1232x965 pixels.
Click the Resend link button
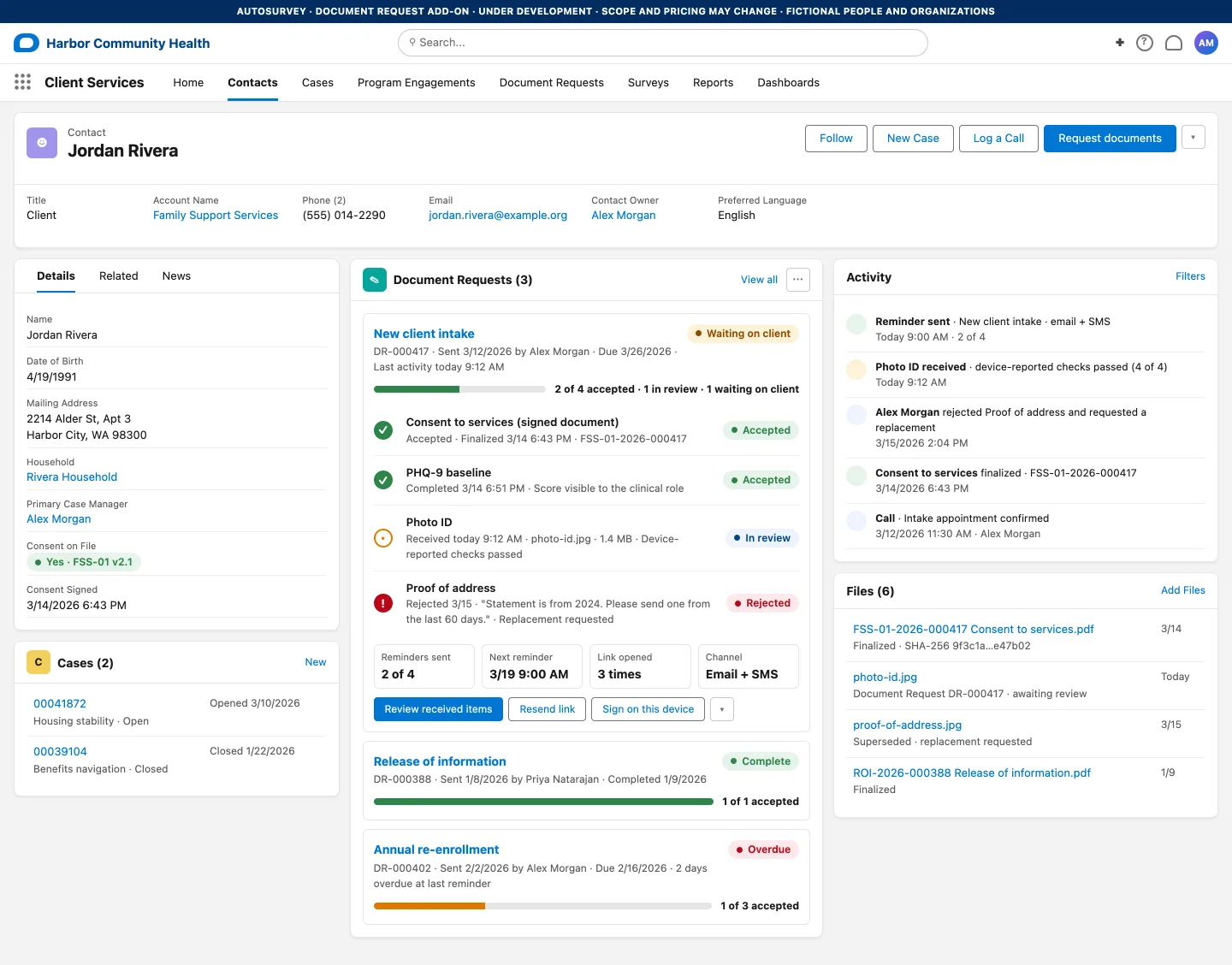pyautogui.click(x=548, y=709)
